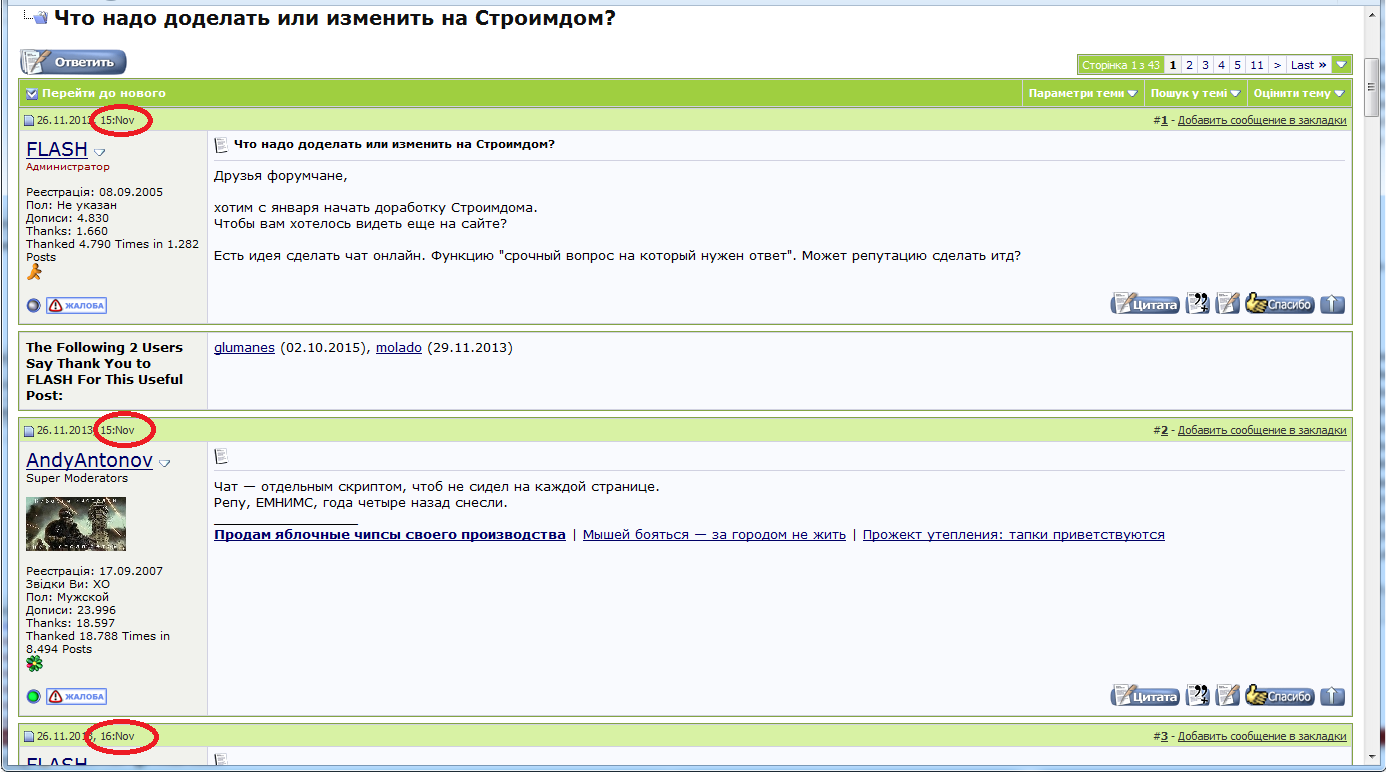
Task: Open the Прожект утепления: тапки приветствуются link
Action: (1014, 535)
